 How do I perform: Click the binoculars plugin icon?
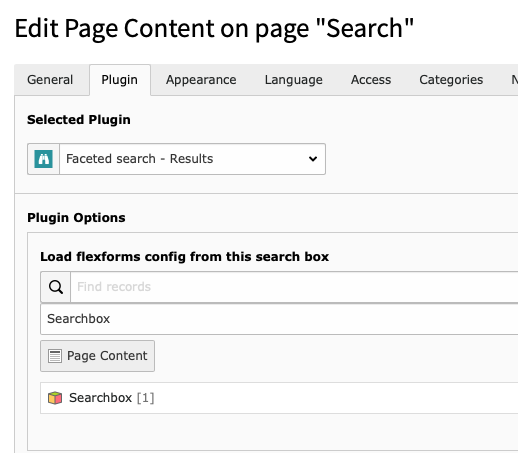pos(43,159)
